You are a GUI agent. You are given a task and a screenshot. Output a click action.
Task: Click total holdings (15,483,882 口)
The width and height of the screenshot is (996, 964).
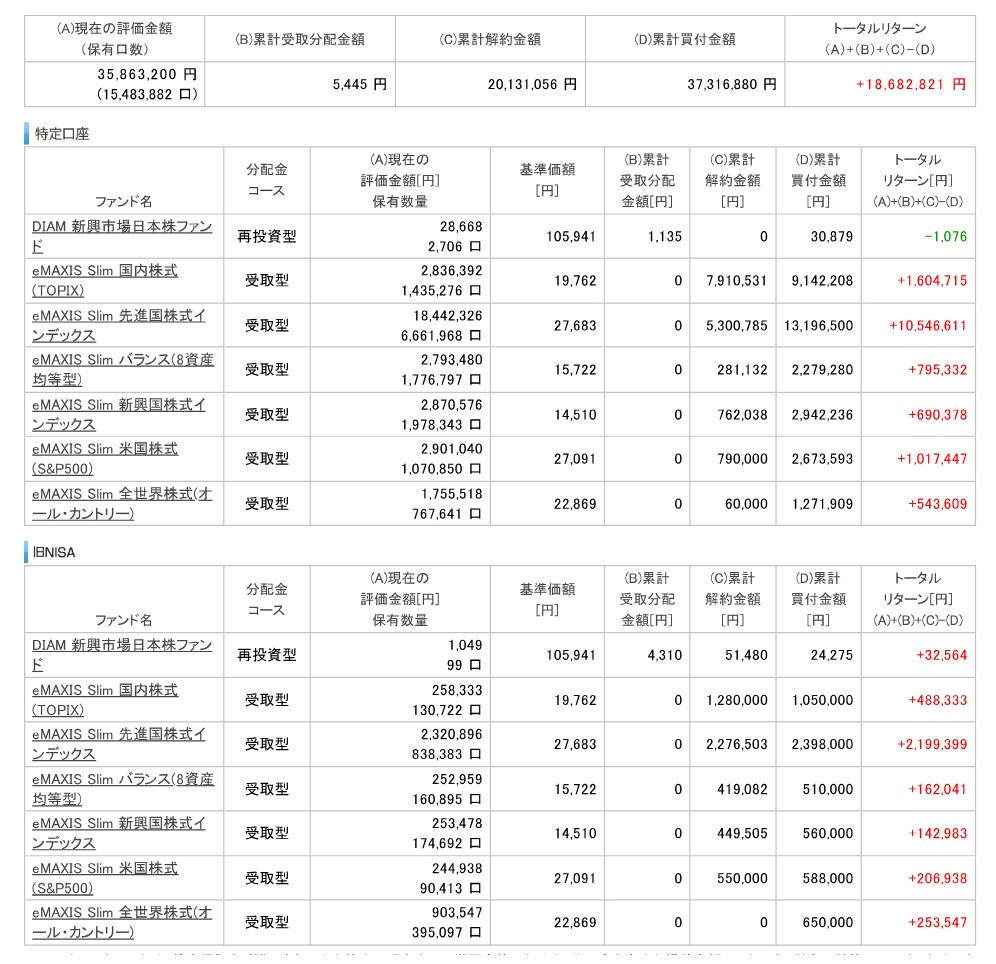pos(147,95)
